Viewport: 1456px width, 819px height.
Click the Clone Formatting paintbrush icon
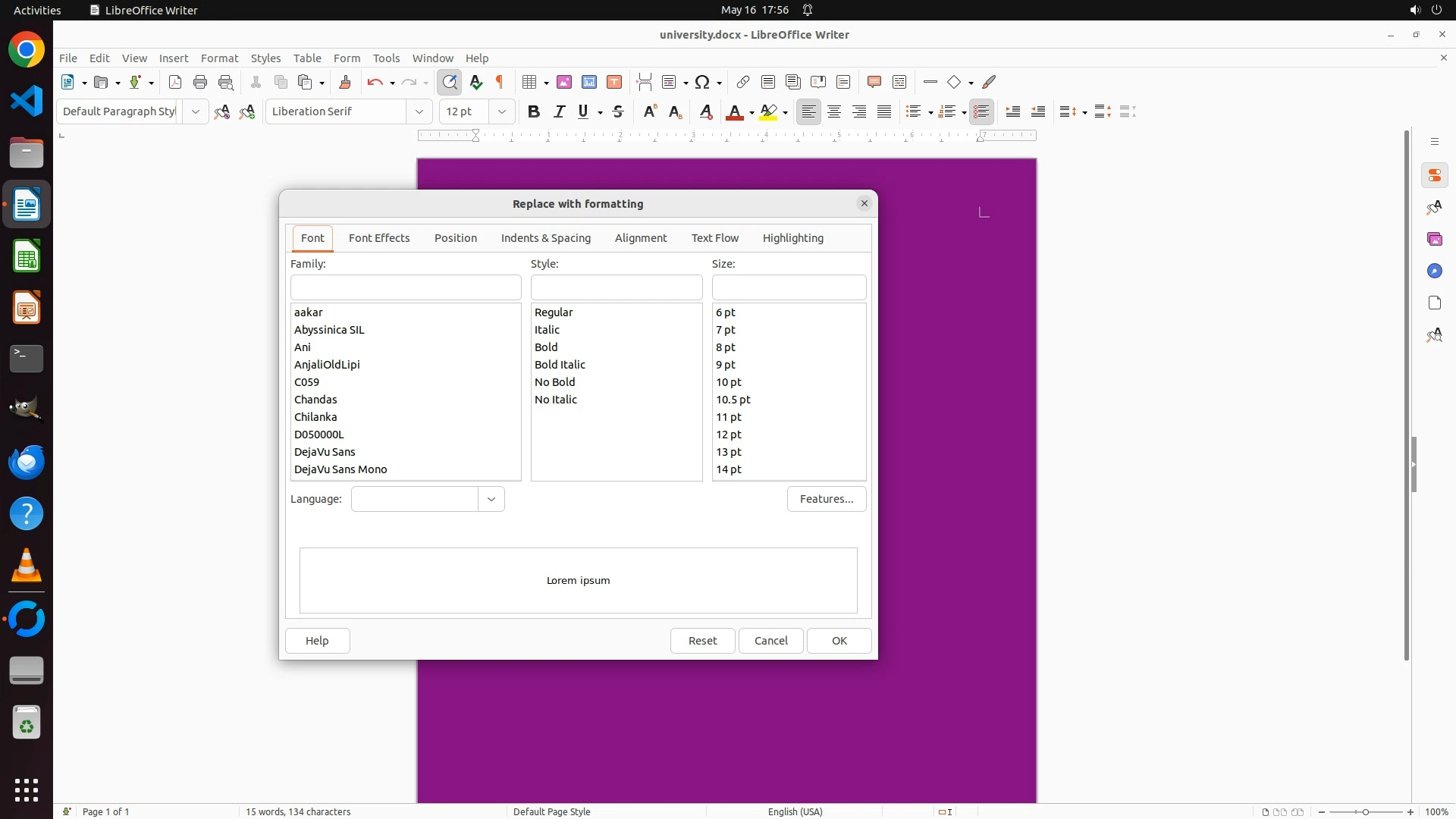tap(345, 82)
